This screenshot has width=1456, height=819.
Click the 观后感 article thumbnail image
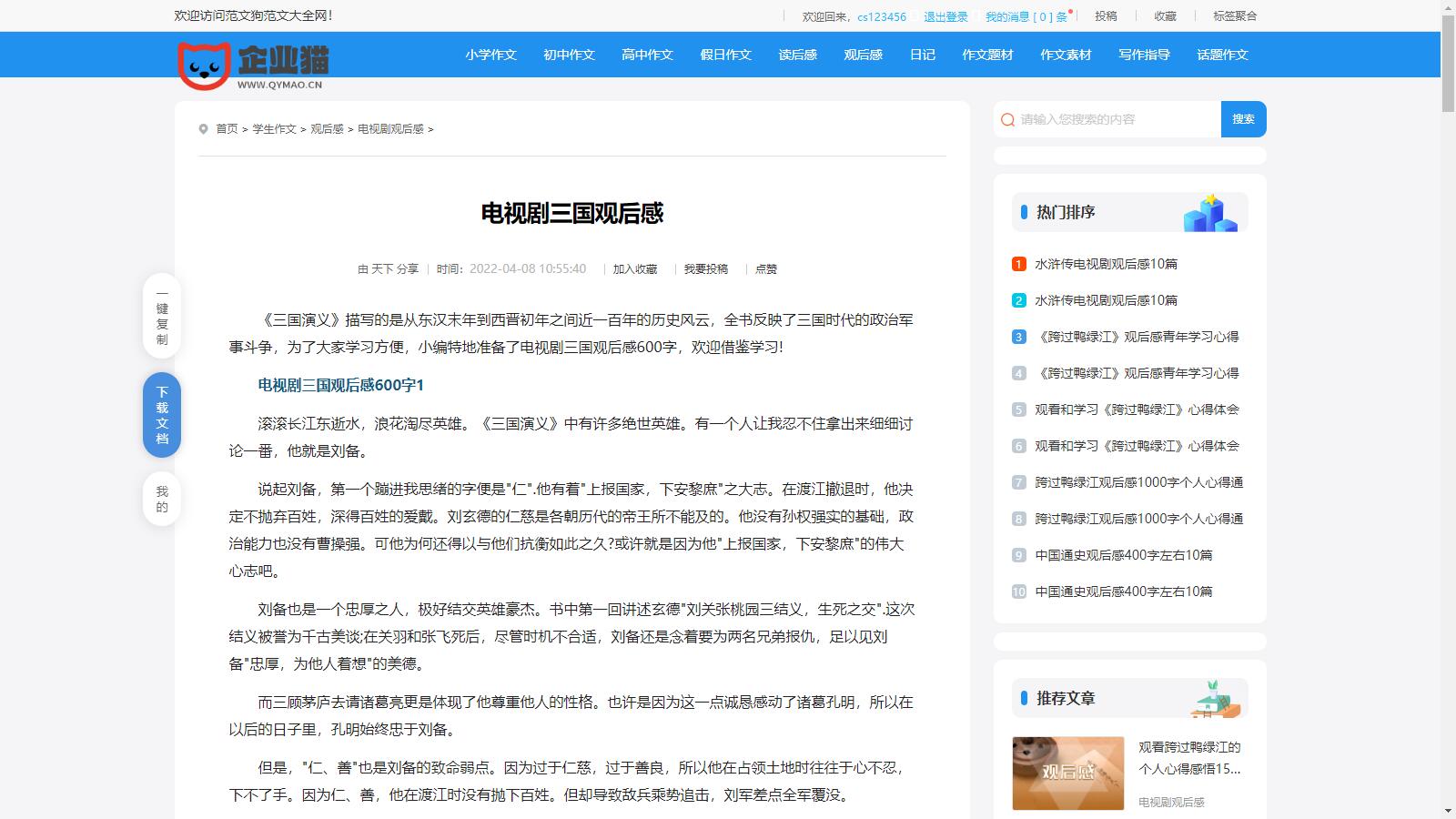(1067, 773)
